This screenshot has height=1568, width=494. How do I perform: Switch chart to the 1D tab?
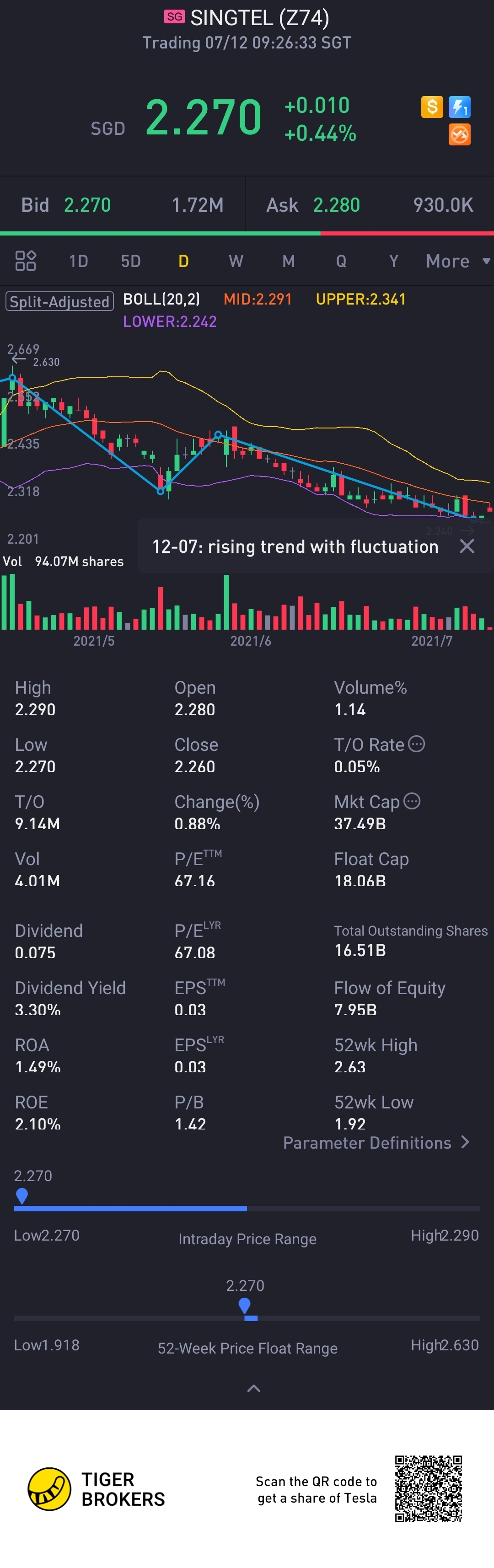[x=79, y=261]
